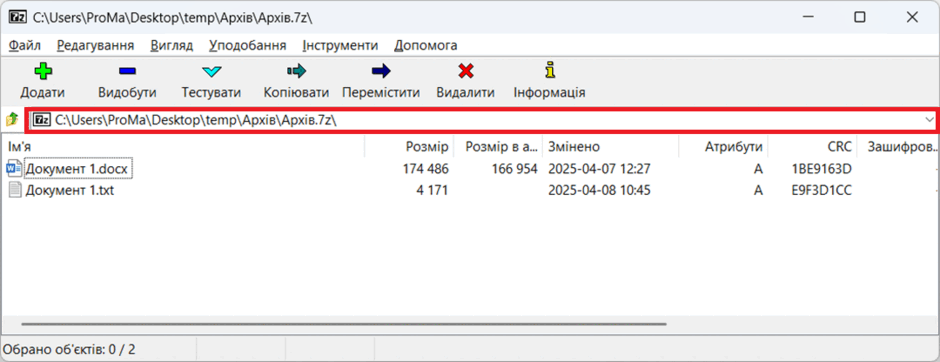Screen dimensions: 940x362
Task: Click CRC value E9F3D1CC
Action: point(822,191)
